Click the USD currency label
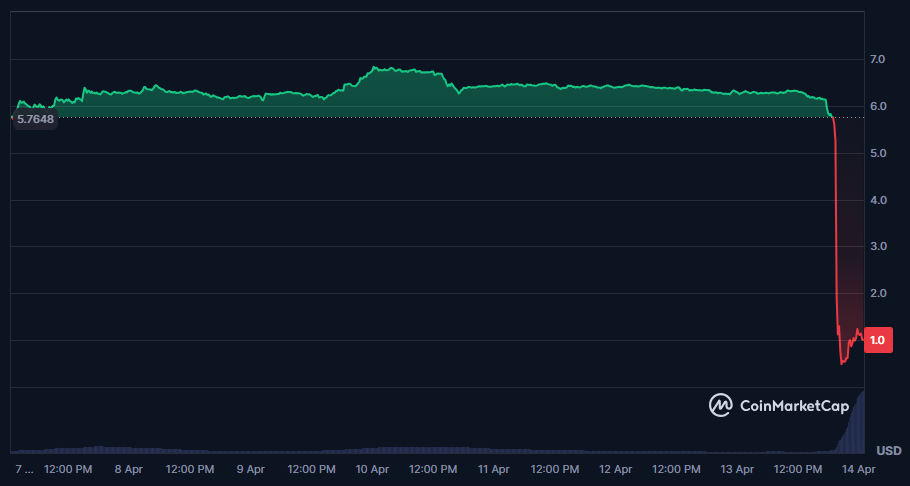 [888, 451]
